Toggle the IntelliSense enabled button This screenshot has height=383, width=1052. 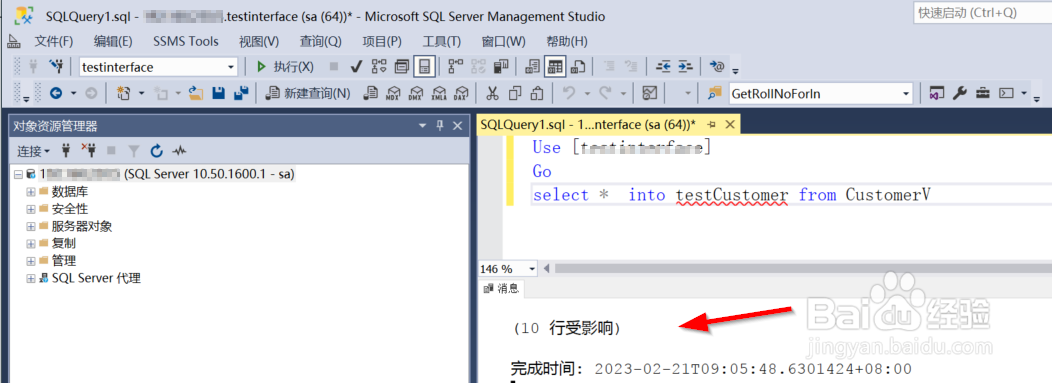click(424, 67)
